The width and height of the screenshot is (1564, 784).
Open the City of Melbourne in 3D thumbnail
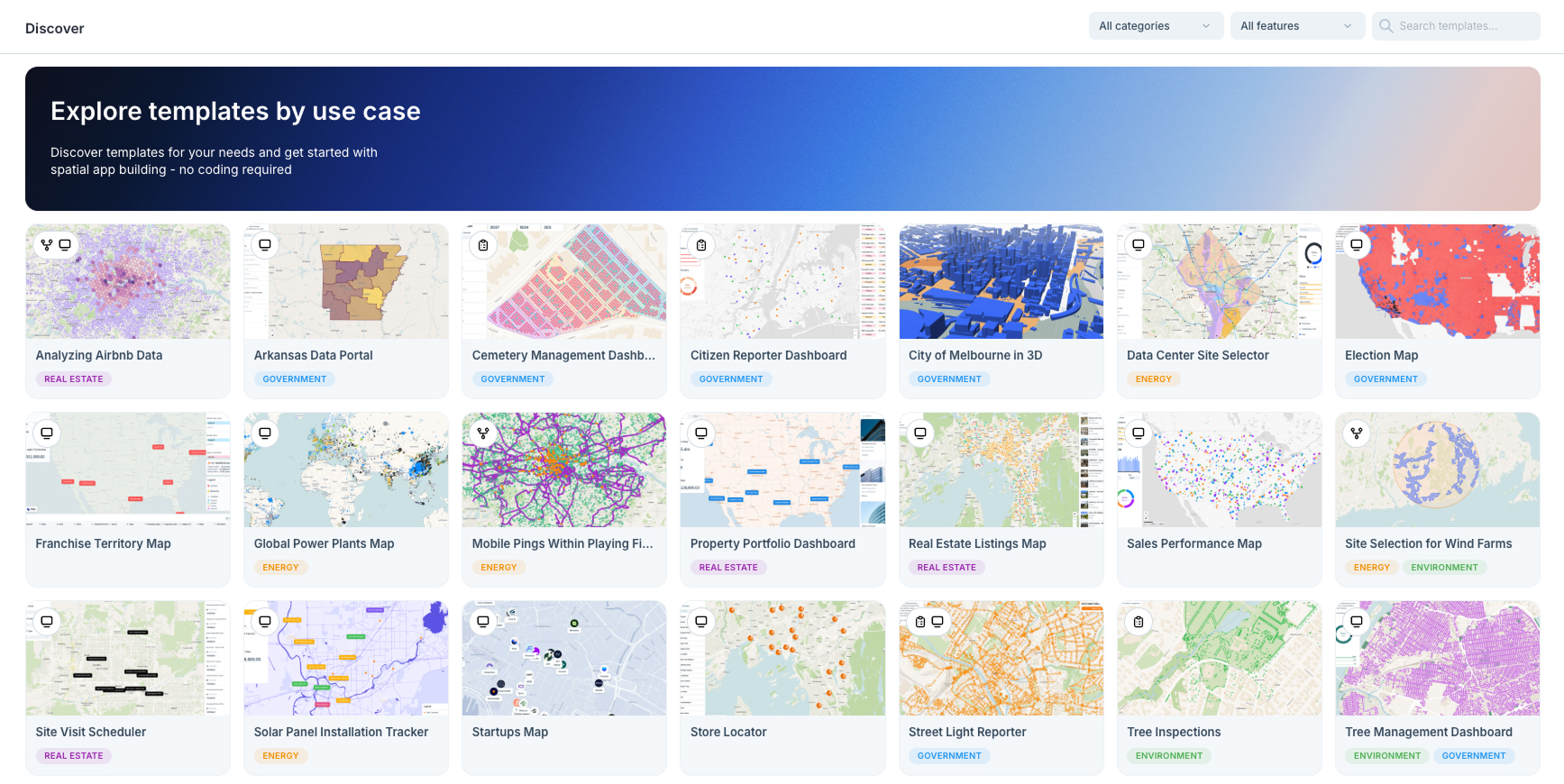[1001, 282]
